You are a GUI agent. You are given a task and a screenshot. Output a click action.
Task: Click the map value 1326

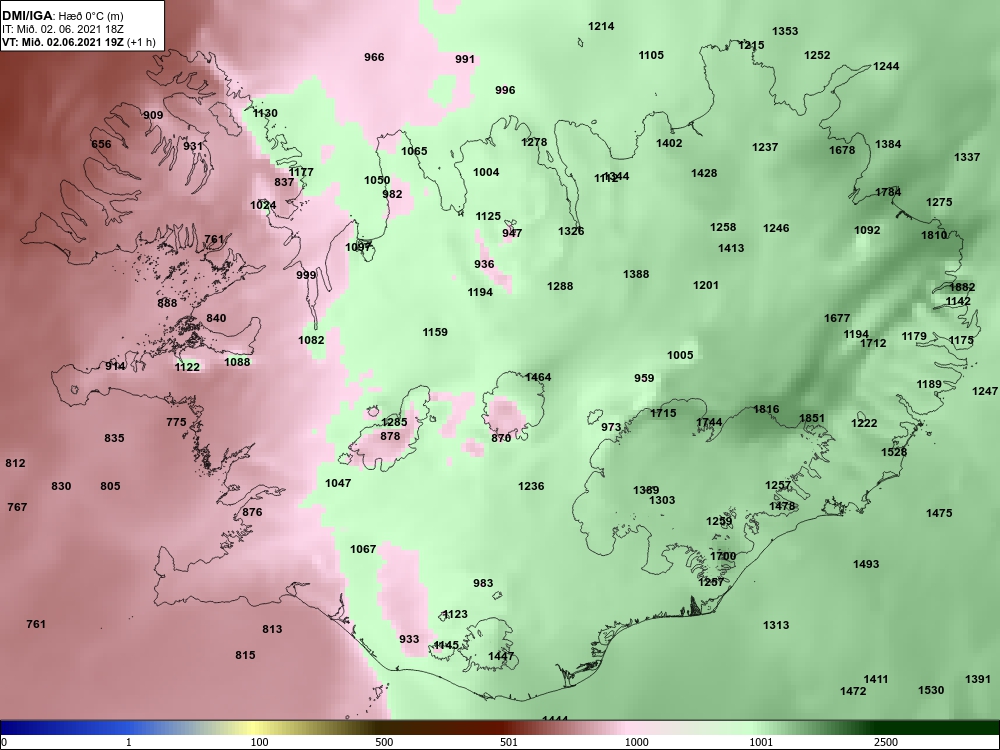pyautogui.click(x=571, y=232)
